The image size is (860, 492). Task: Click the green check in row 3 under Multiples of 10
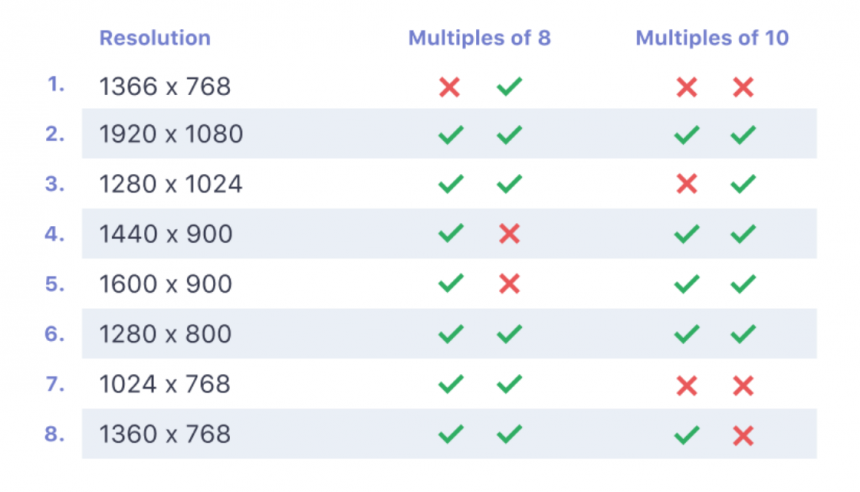pos(743,184)
